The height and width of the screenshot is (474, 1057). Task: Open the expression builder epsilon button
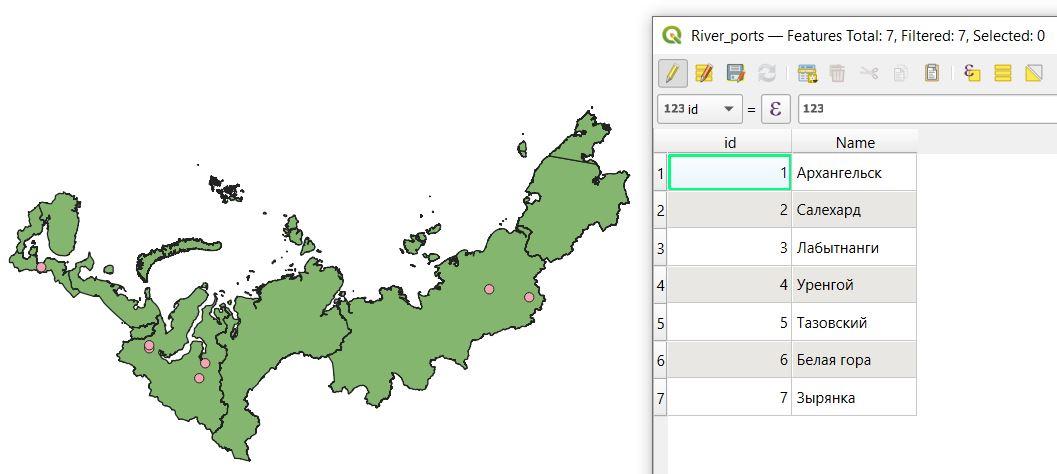coord(776,108)
